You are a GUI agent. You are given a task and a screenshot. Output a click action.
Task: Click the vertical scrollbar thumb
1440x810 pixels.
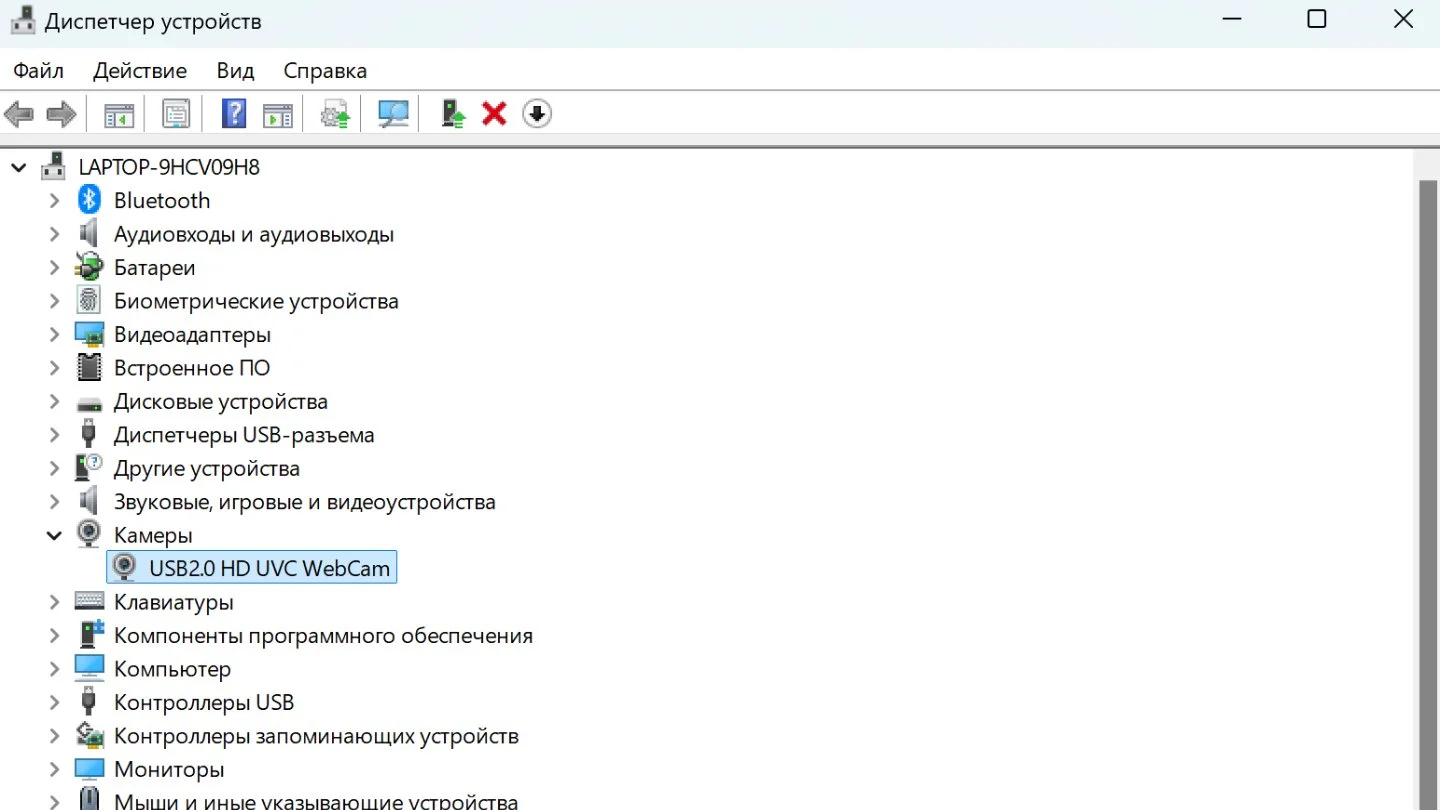pos(1428,495)
